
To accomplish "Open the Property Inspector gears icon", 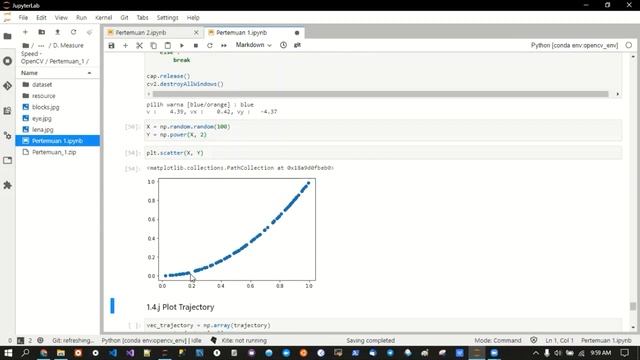I will (x=7, y=136).
